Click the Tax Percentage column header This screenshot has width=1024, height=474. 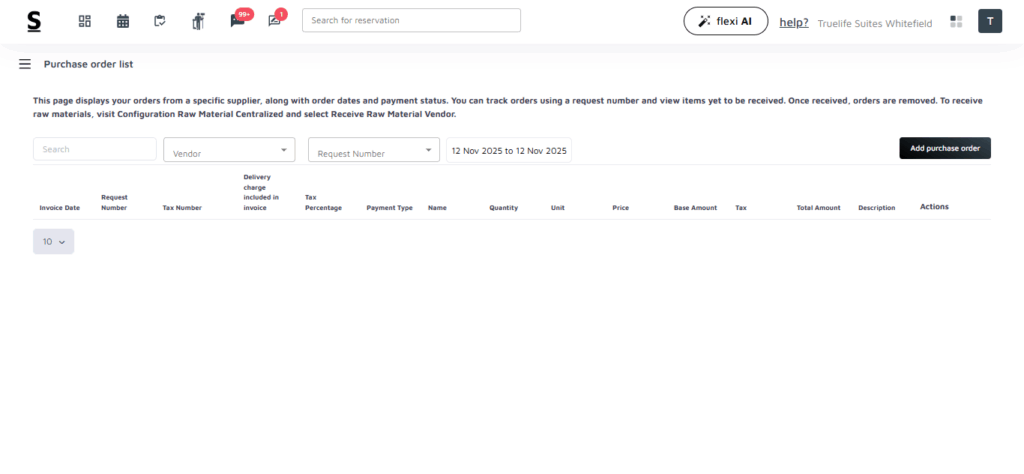pyautogui.click(x=323, y=202)
